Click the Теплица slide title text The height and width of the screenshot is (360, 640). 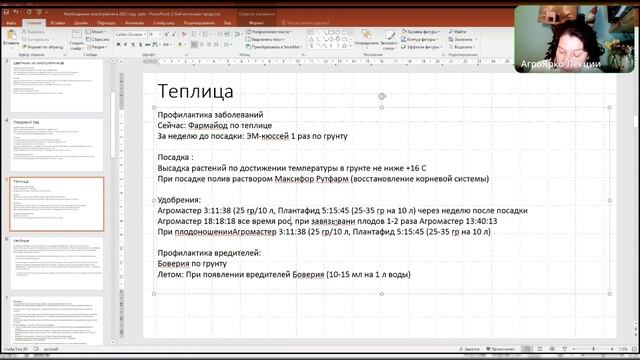coord(196,91)
